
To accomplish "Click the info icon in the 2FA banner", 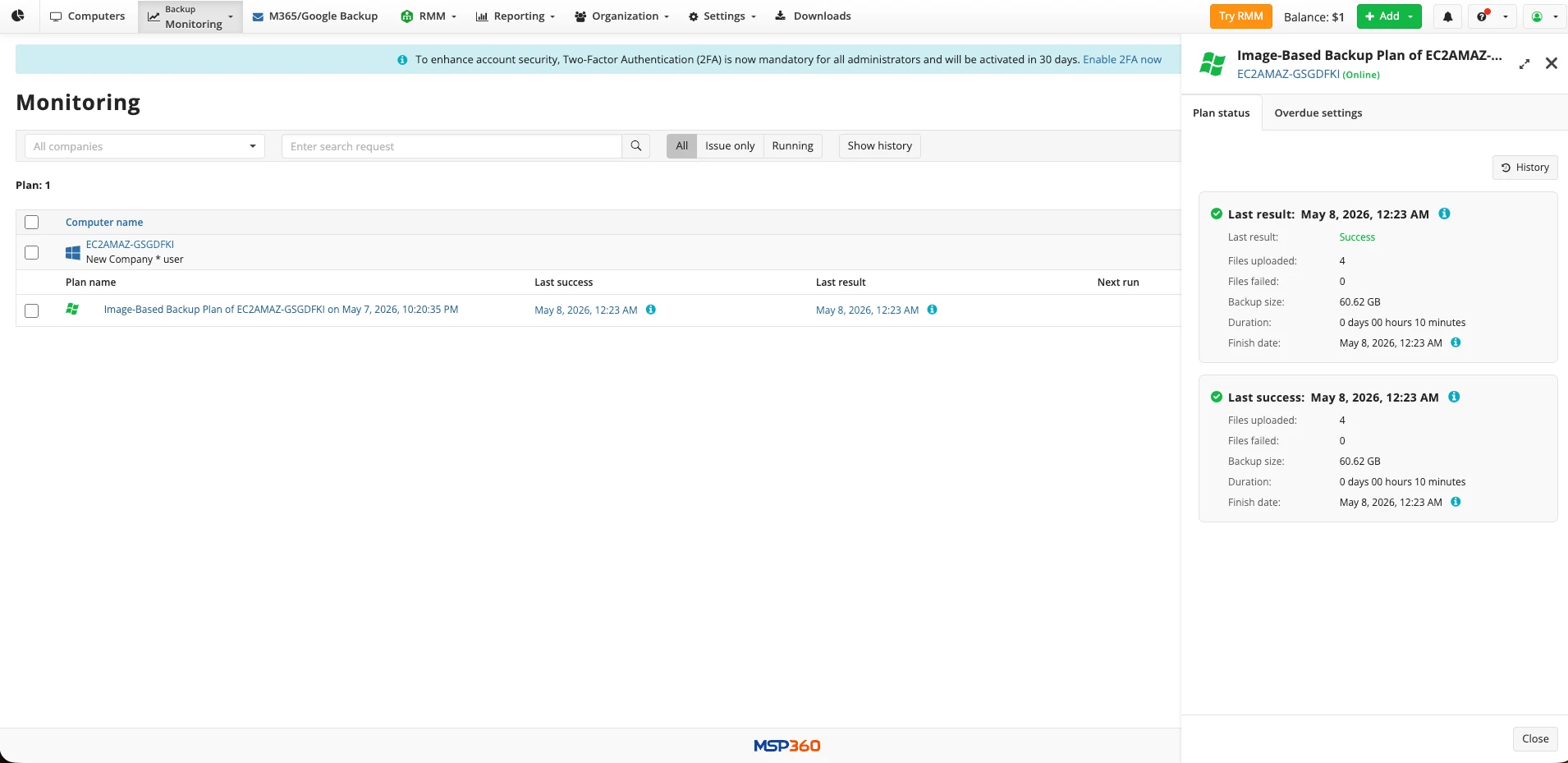I will tap(402, 60).
